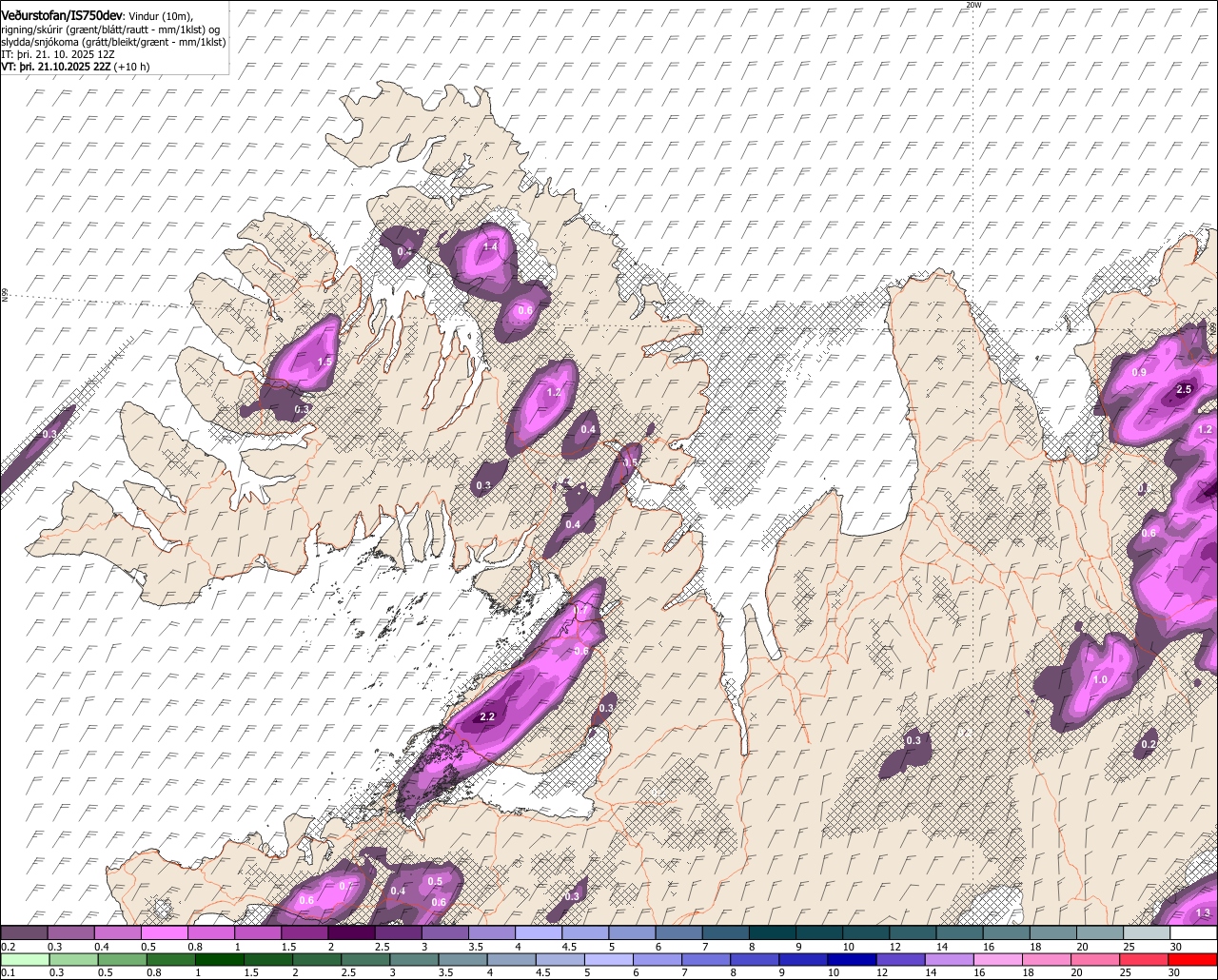Pick upper legend swatch between 0.5 and 0.8
The height and width of the screenshot is (980, 1218).
coord(164,932)
